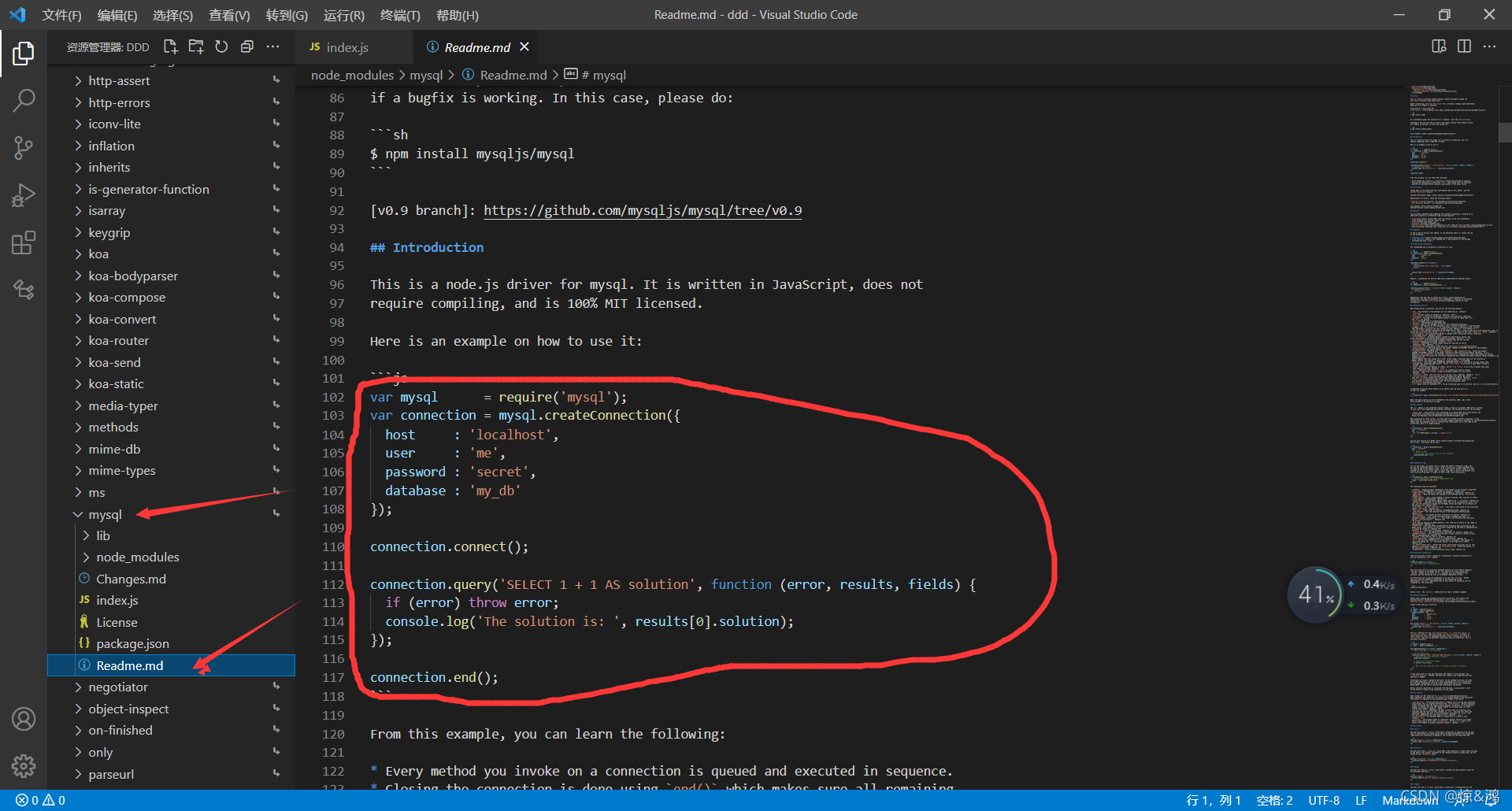Open editor more actions menu

(1489, 46)
